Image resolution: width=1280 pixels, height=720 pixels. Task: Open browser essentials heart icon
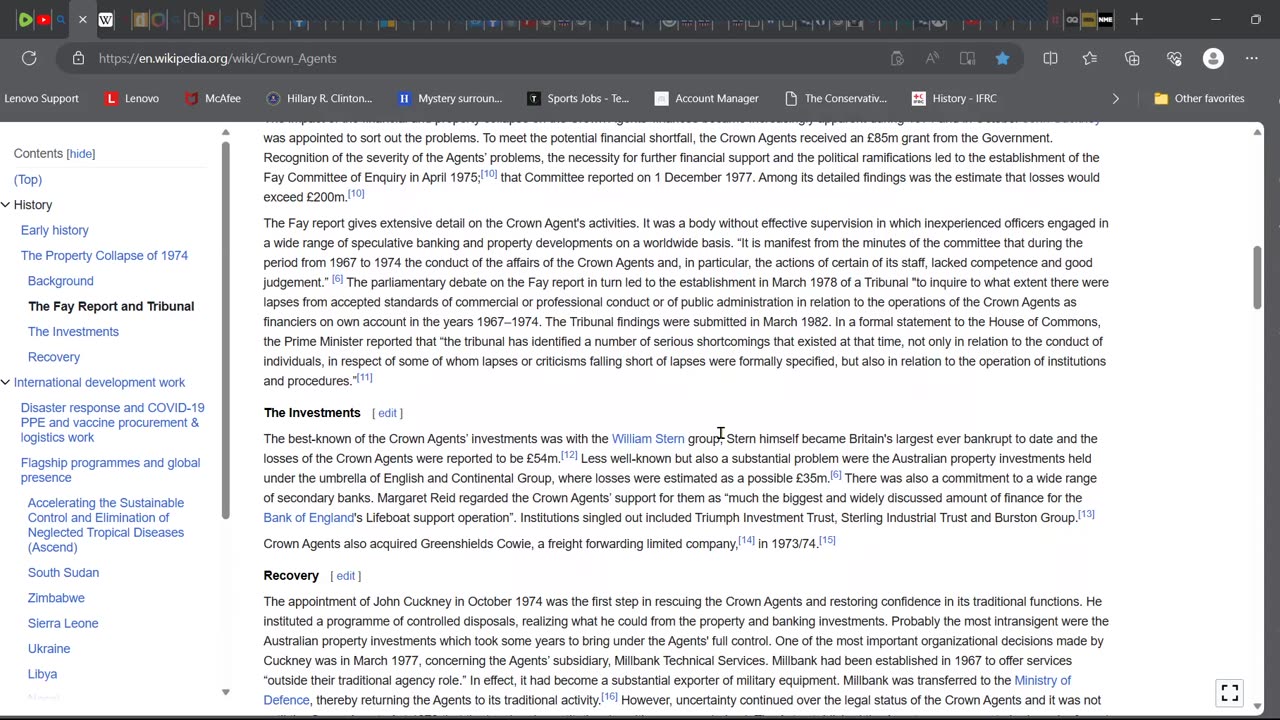(1174, 58)
